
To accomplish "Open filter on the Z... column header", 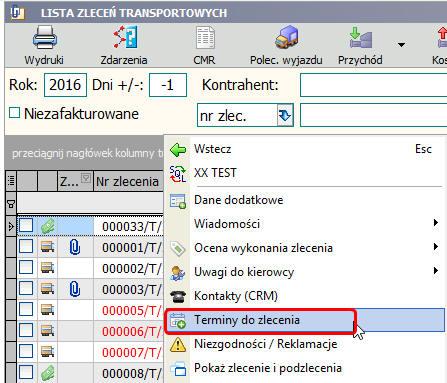I will [86, 178].
